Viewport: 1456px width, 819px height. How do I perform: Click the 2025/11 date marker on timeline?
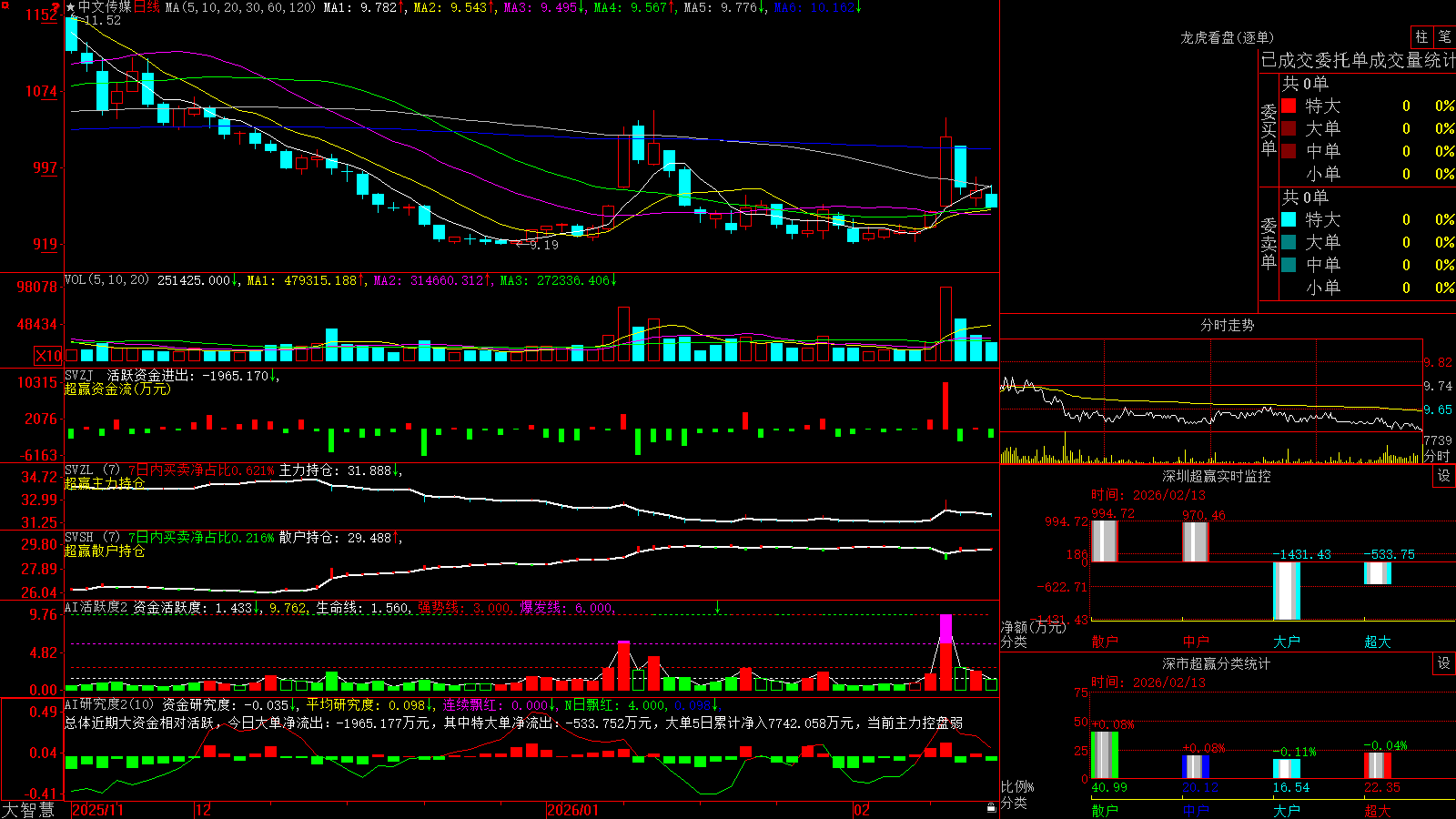pos(97,810)
